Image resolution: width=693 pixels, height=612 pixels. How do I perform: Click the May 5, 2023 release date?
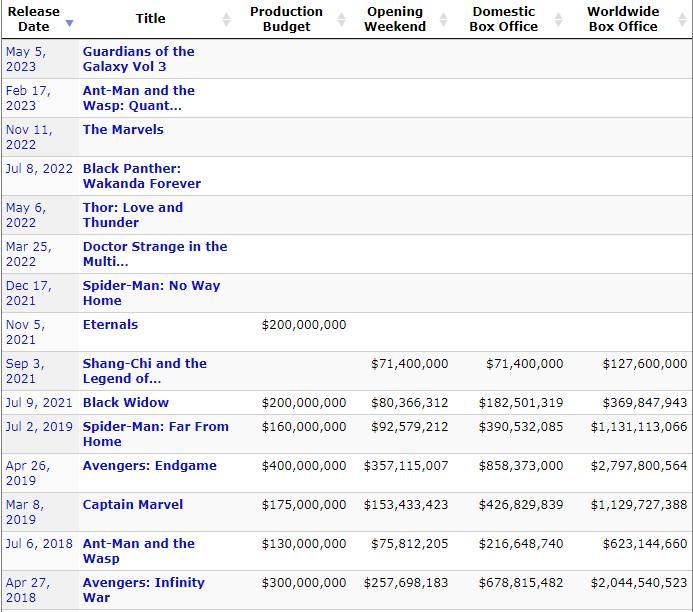point(26,59)
